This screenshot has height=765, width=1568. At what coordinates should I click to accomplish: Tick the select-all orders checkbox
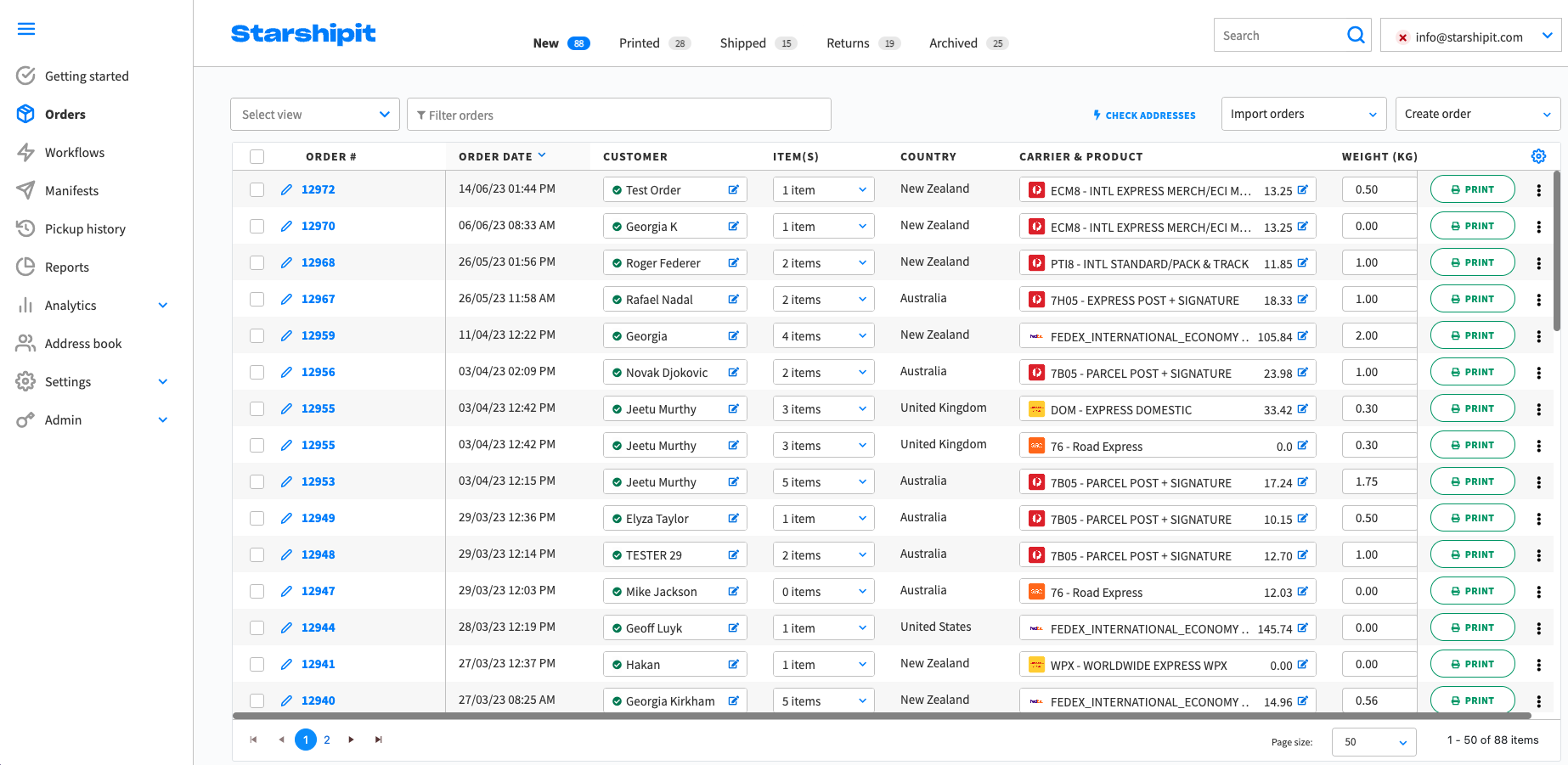pos(257,157)
